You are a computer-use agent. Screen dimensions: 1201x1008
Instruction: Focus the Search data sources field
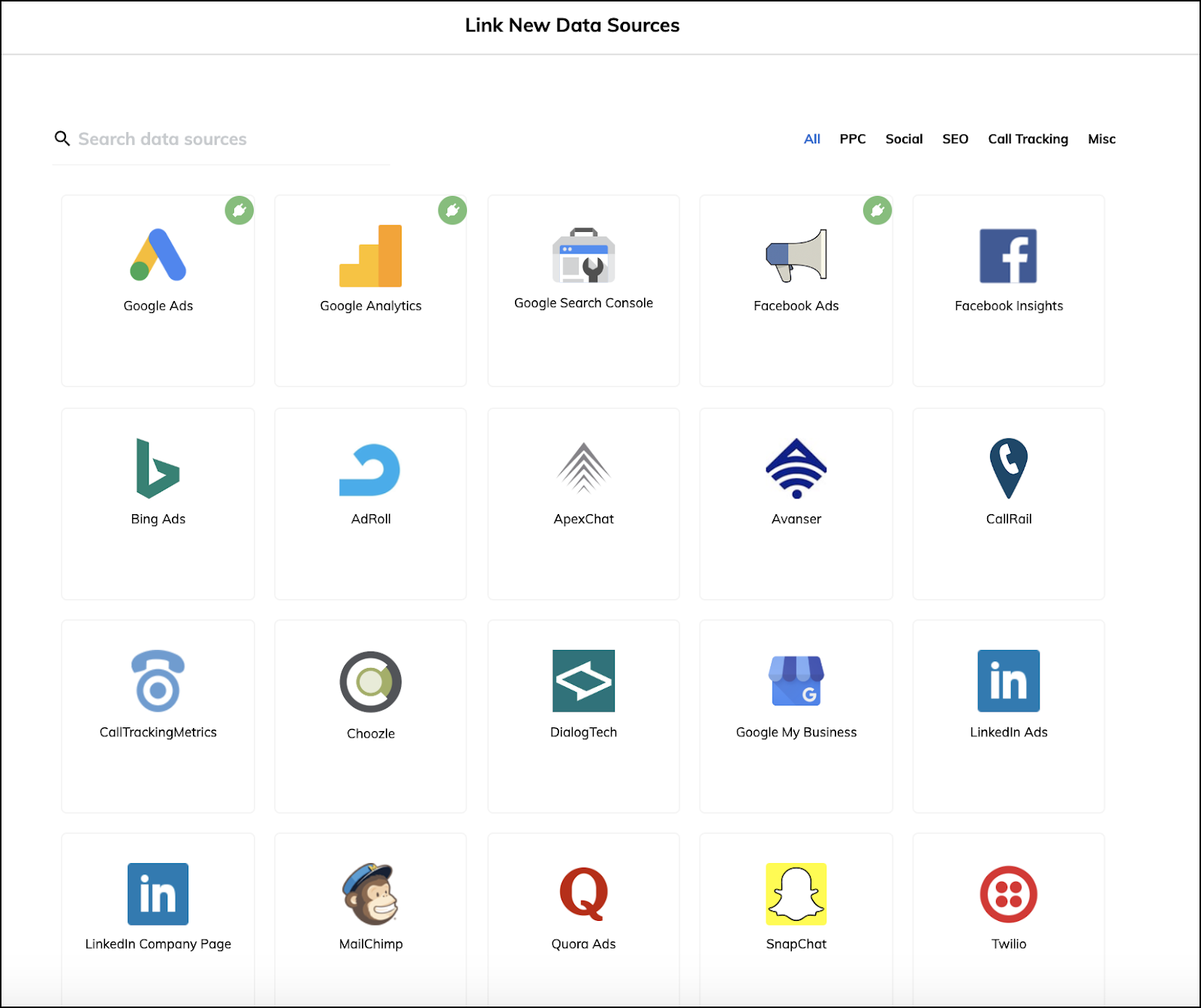[221, 139]
